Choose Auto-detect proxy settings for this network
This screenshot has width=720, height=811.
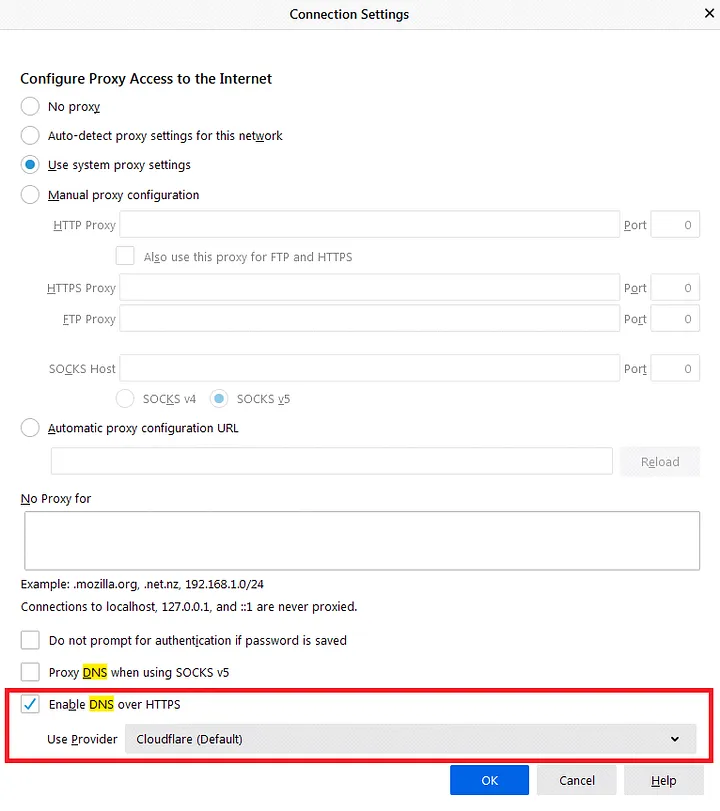30,135
